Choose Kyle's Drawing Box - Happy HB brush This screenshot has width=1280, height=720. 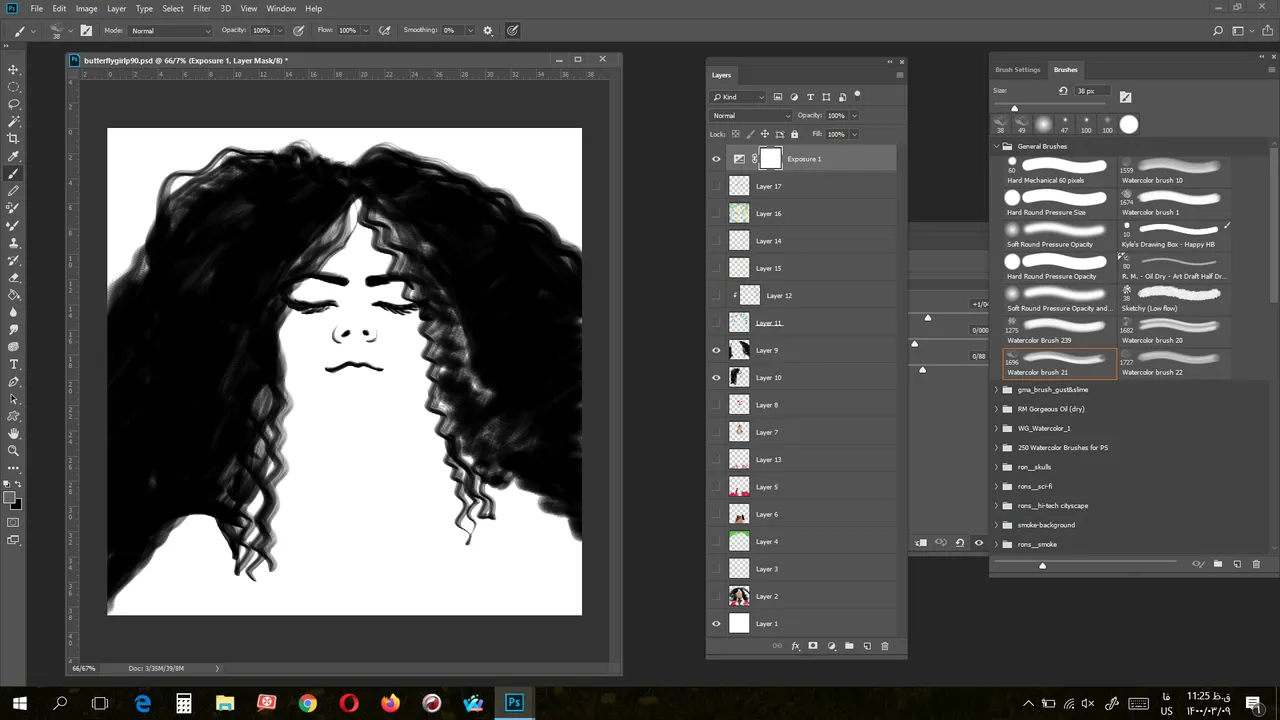coord(1174,235)
